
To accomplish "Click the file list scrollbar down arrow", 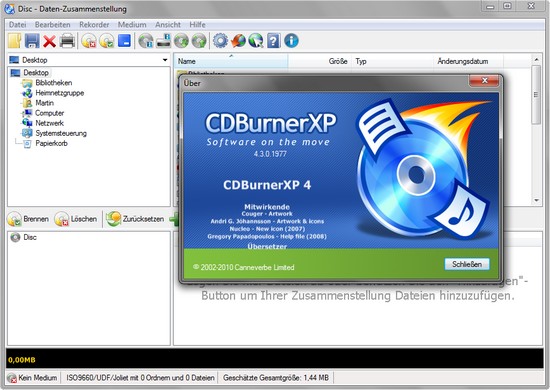I will tap(536, 200).
